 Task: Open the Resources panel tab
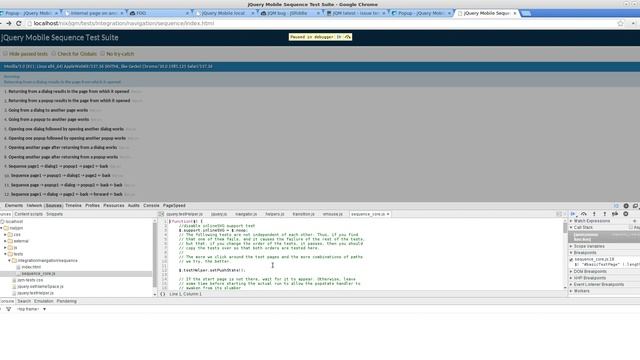(x=114, y=206)
